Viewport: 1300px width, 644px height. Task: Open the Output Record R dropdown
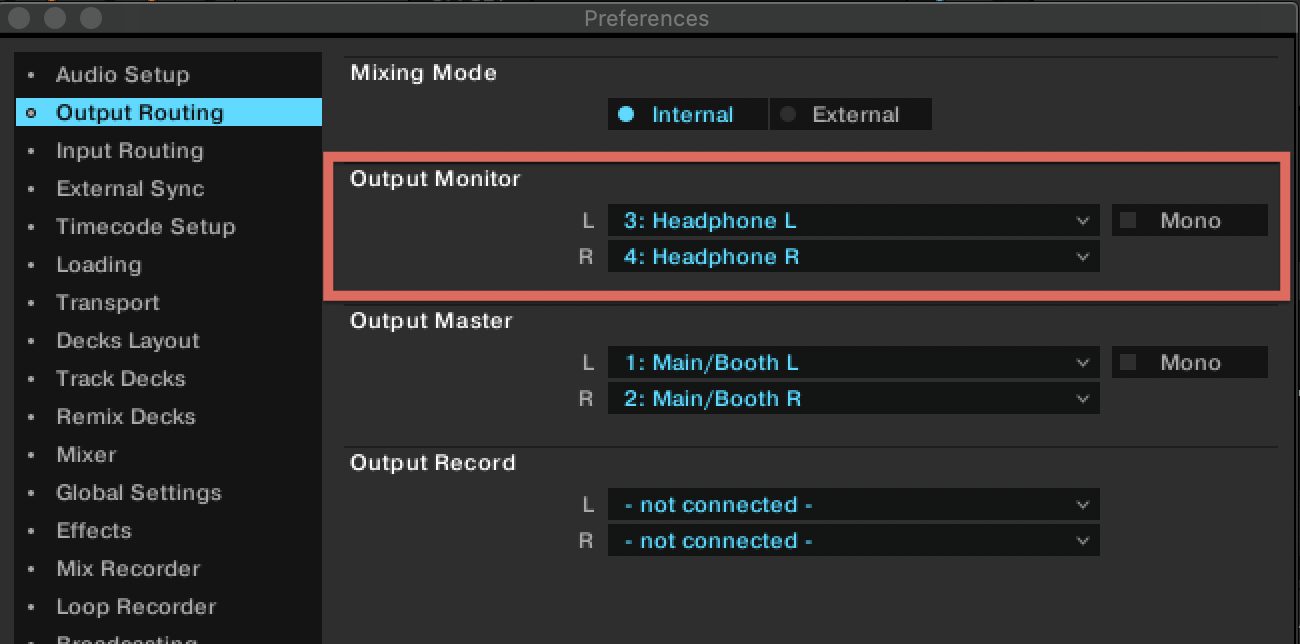(x=853, y=541)
